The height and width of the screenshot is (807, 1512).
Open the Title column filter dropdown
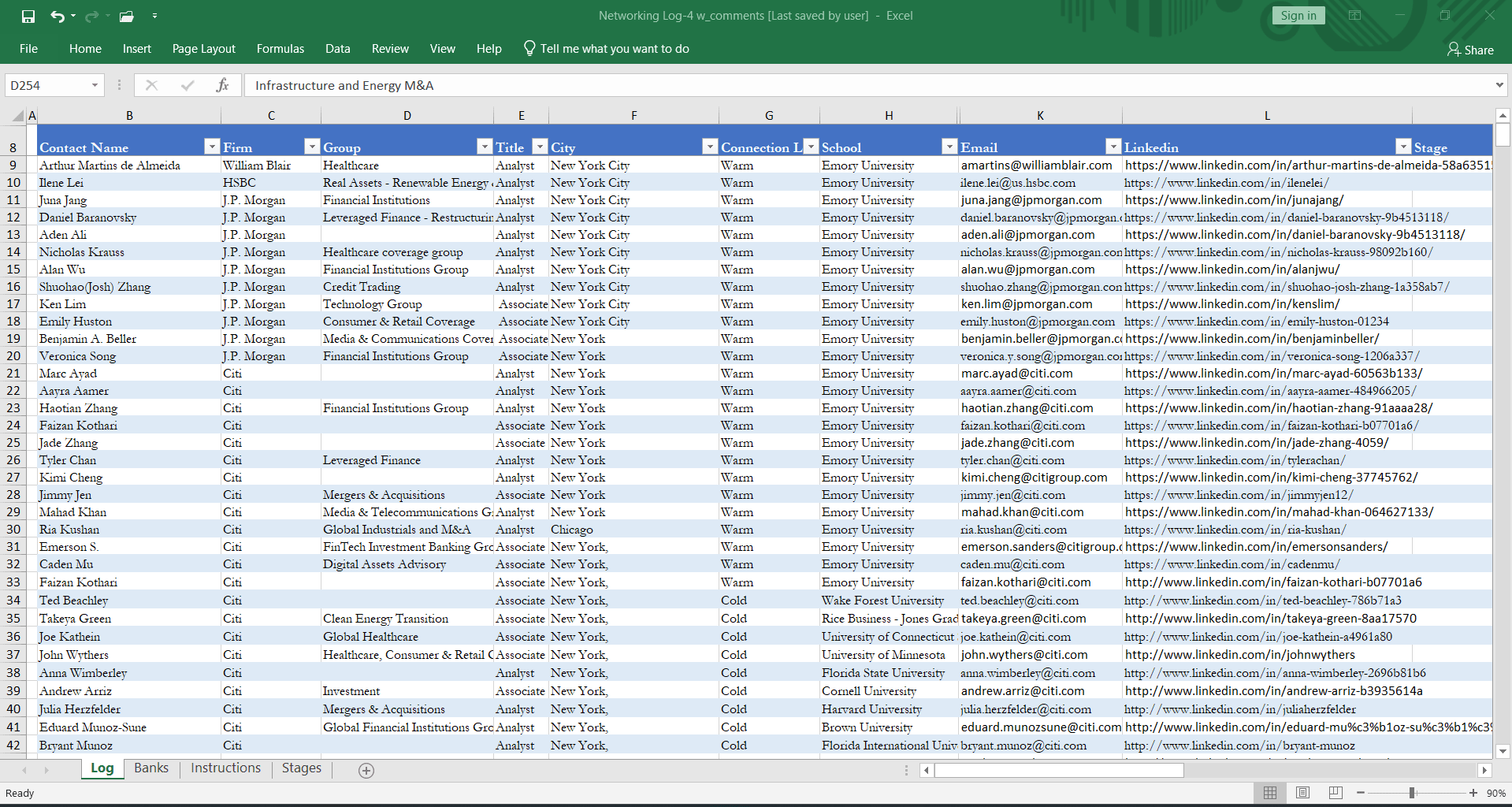pos(540,147)
